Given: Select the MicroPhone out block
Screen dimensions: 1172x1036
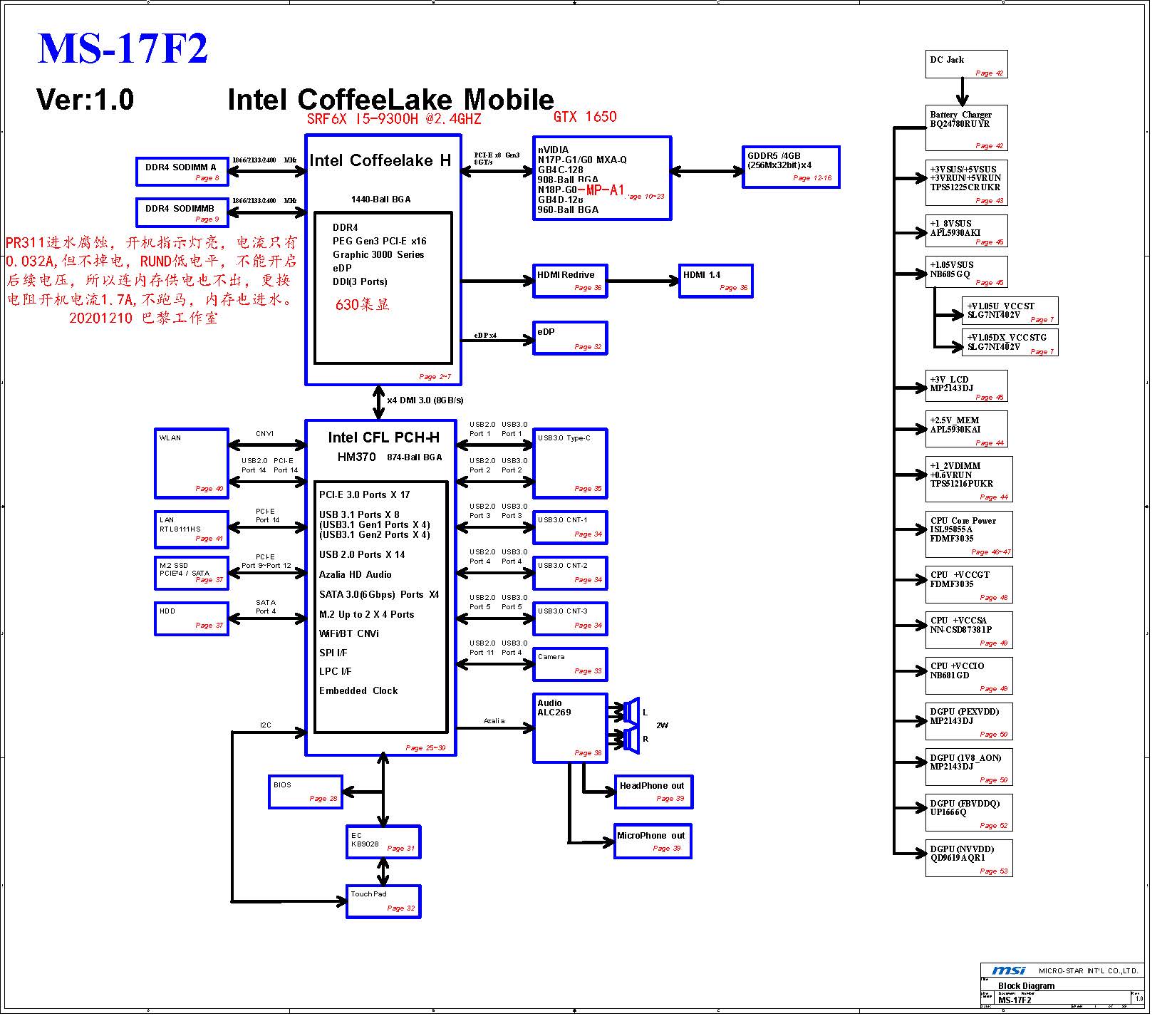Looking at the screenshot, I should tap(653, 841).
